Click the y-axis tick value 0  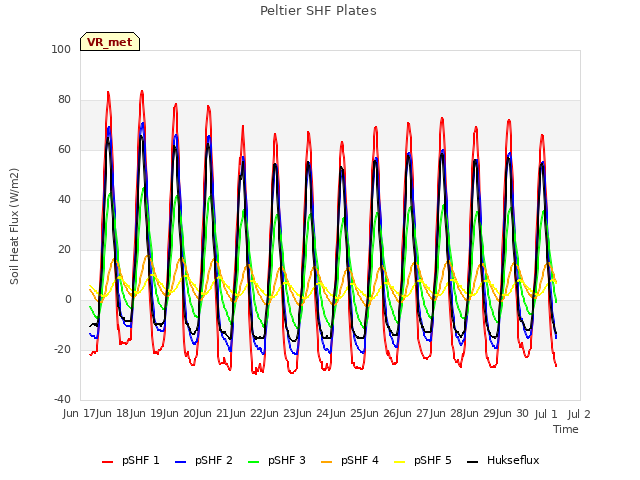(68, 300)
